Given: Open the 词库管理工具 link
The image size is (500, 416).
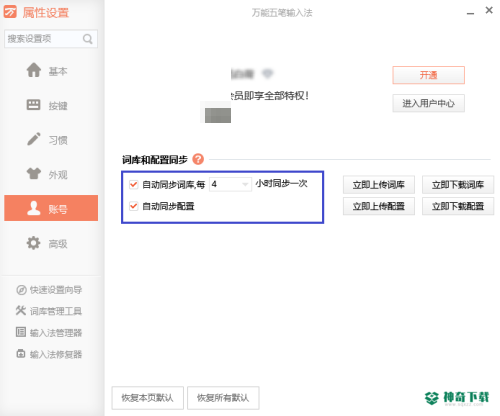Looking at the screenshot, I should click(x=49, y=311).
